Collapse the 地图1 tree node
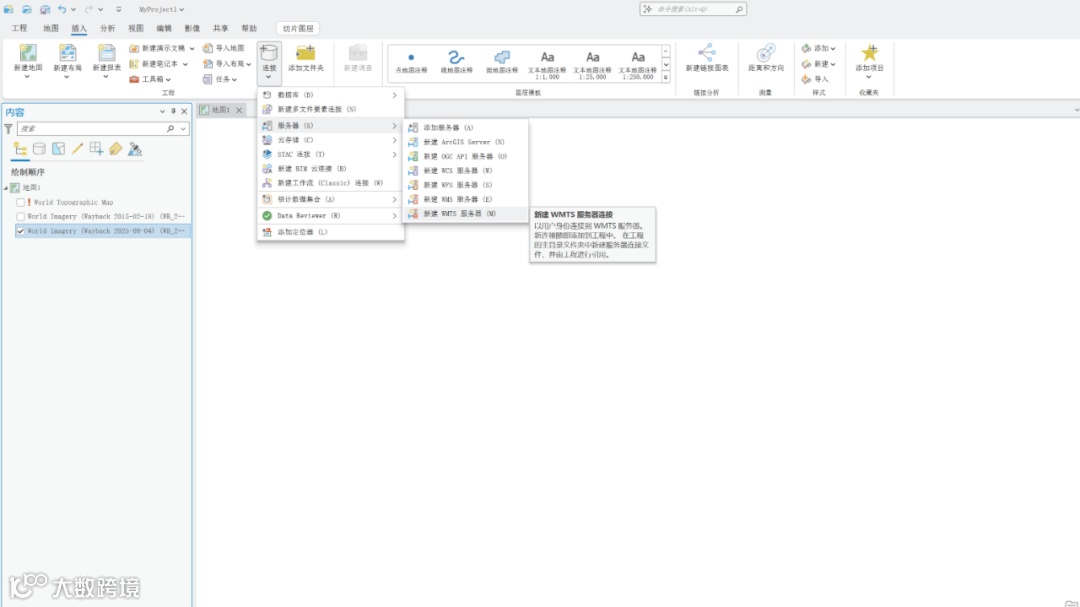The height and width of the screenshot is (607, 1080). pos(6,187)
